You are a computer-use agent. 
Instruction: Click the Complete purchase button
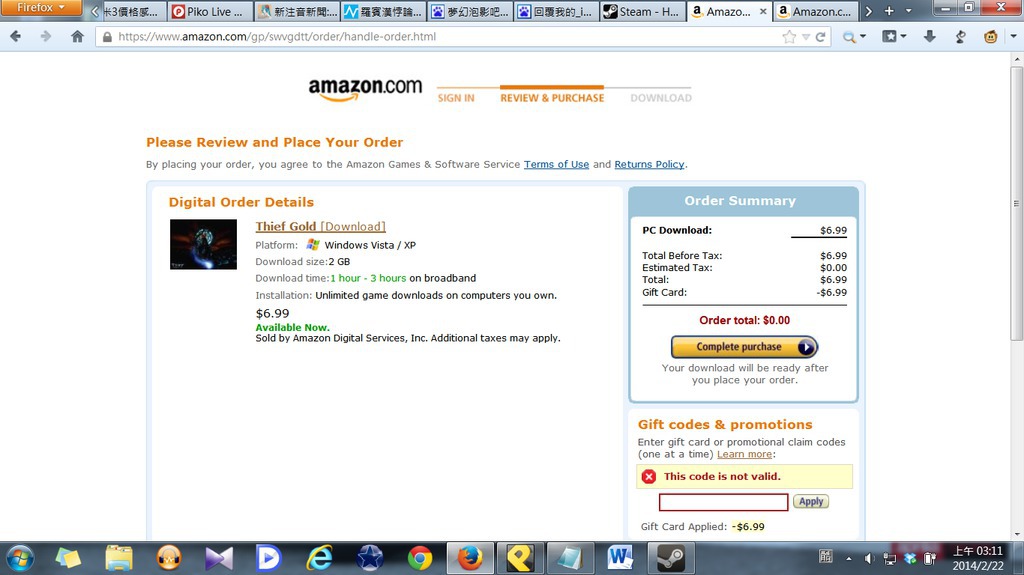(744, 347)
